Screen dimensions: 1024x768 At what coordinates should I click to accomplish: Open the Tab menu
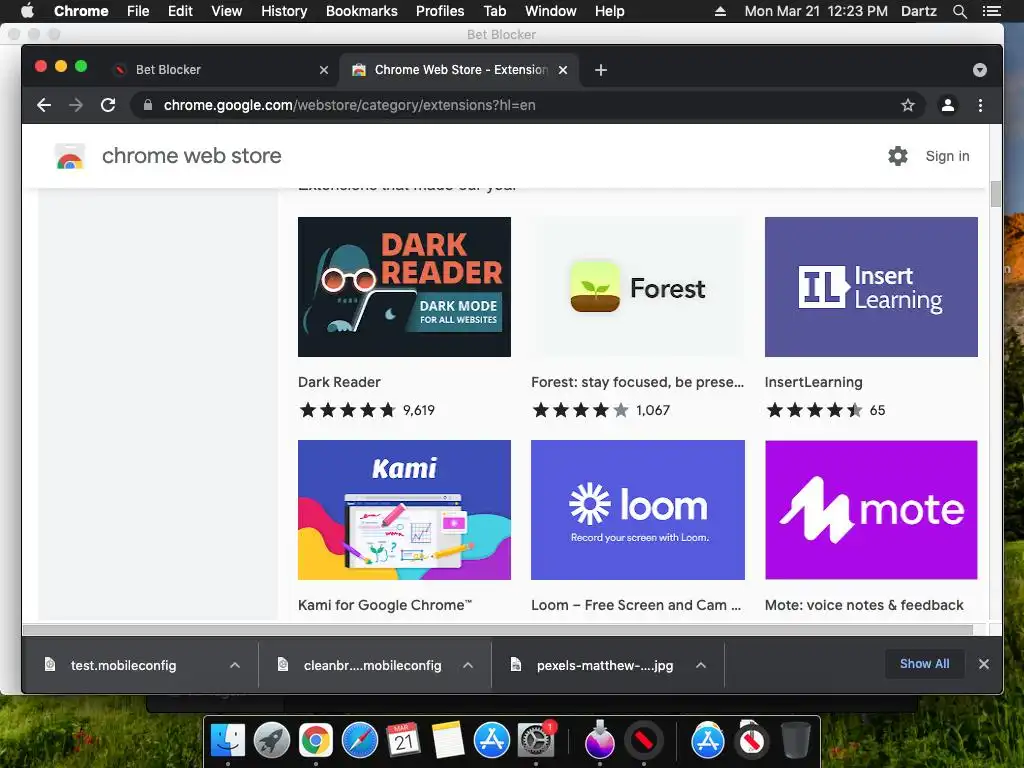494,11
